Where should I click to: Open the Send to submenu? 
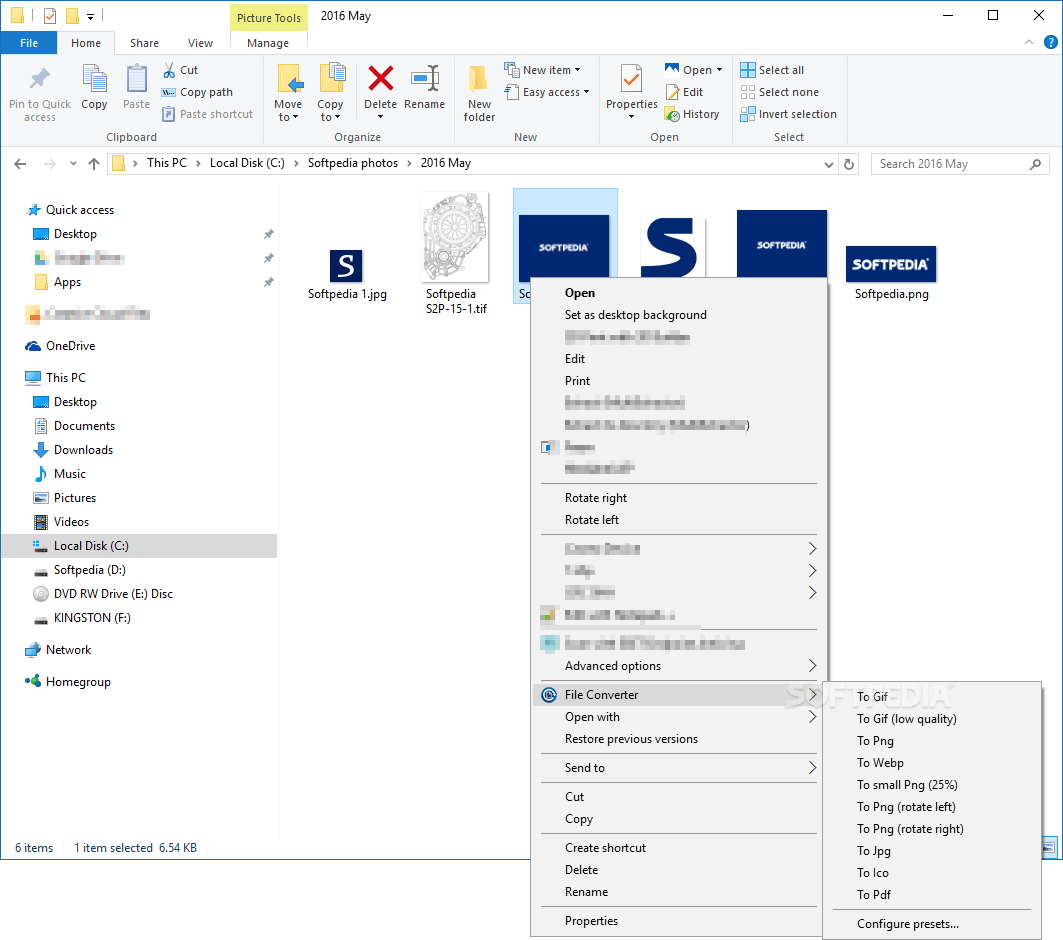point(678,768)
